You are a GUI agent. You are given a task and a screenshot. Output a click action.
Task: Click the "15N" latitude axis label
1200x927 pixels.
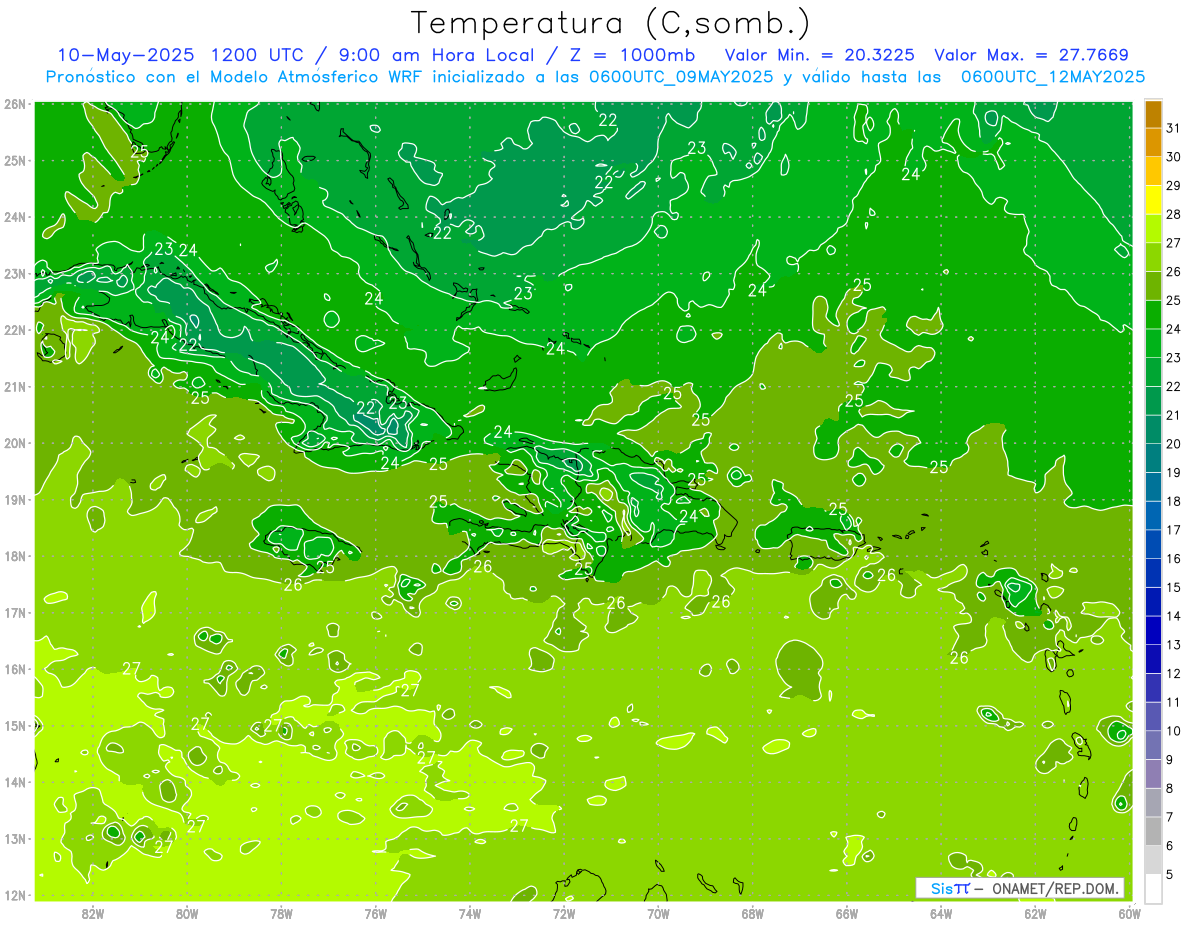tap(15, 725)
